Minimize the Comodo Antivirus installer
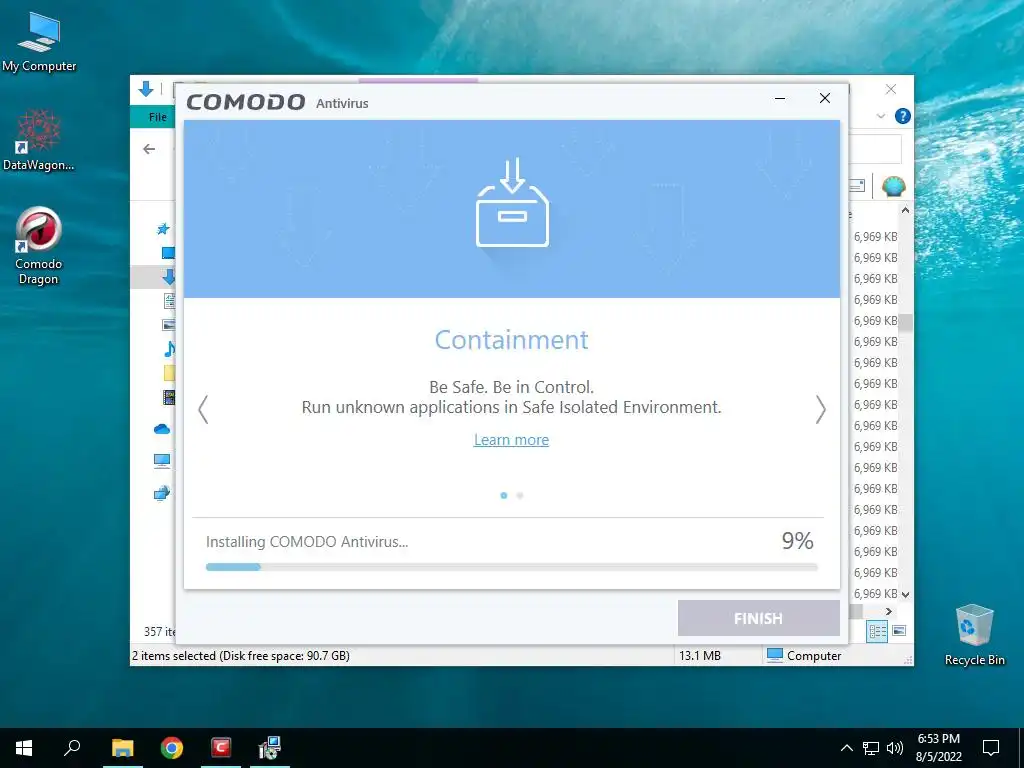The width and height of the screenshot is (1024, 768). [x=780, y=99]
